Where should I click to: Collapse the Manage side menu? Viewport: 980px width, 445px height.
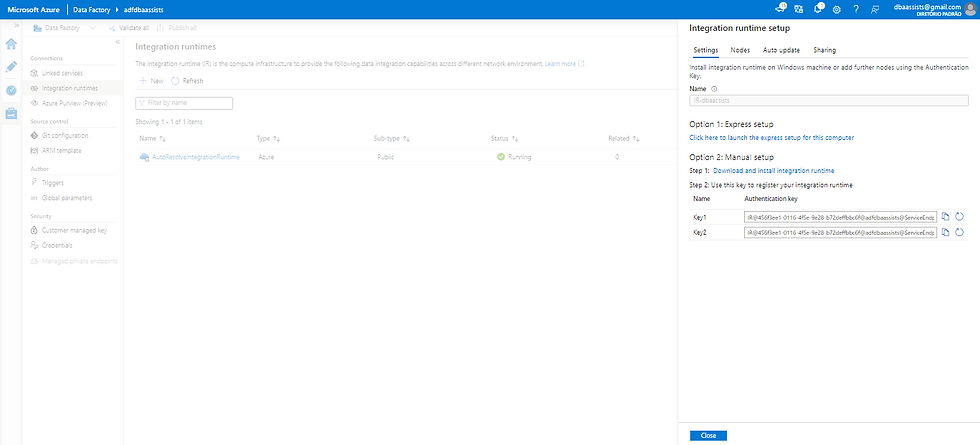[x=118, y=42]
